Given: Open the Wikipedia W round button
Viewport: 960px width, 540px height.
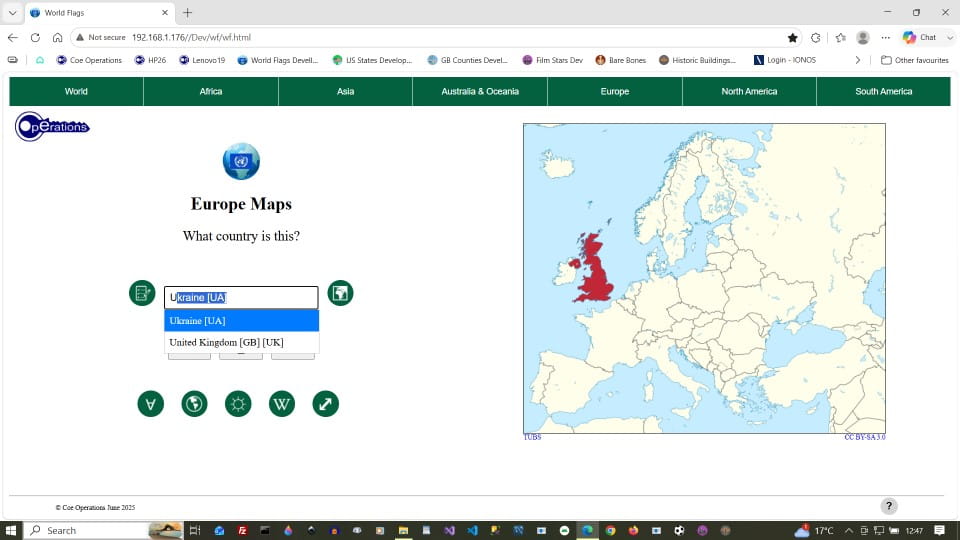Looking at the screenshot, I should [282, 404].
